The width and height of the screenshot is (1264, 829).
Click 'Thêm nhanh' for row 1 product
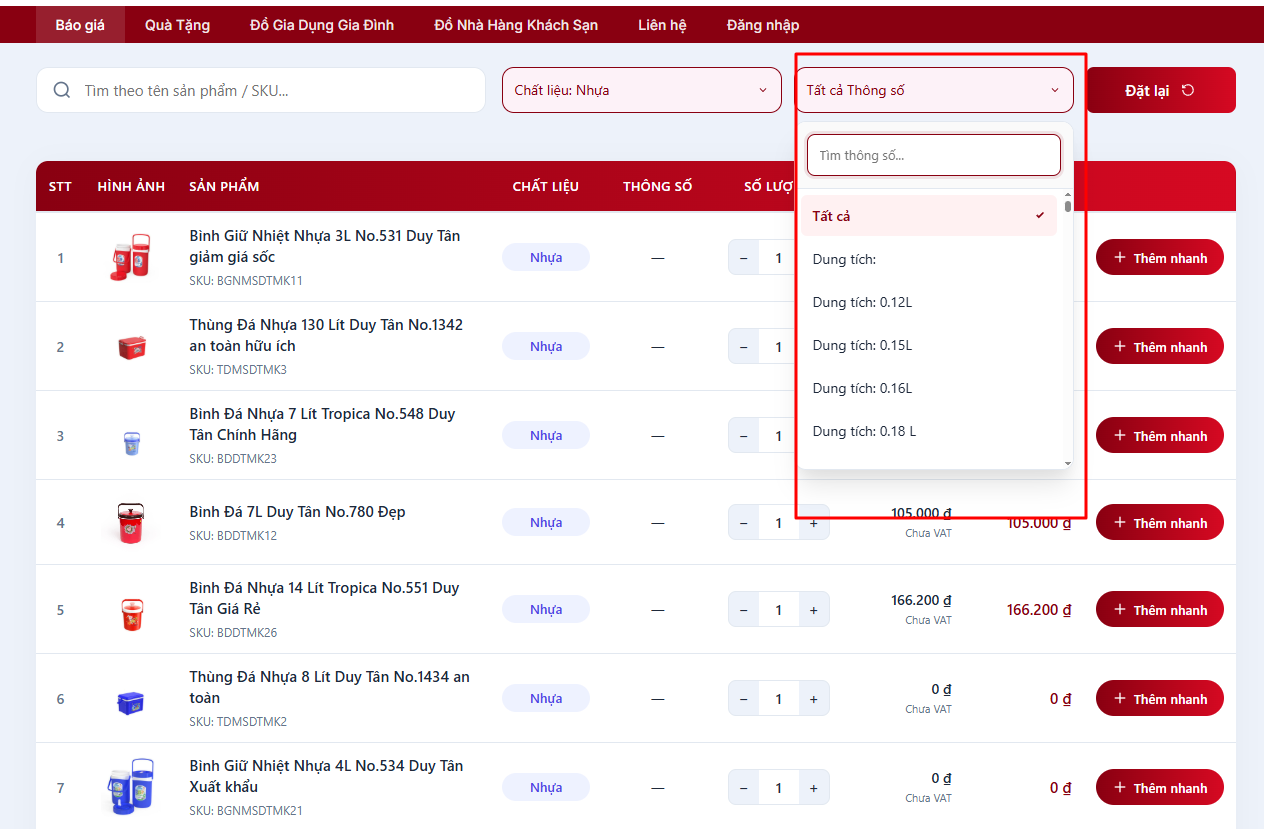1159,258
